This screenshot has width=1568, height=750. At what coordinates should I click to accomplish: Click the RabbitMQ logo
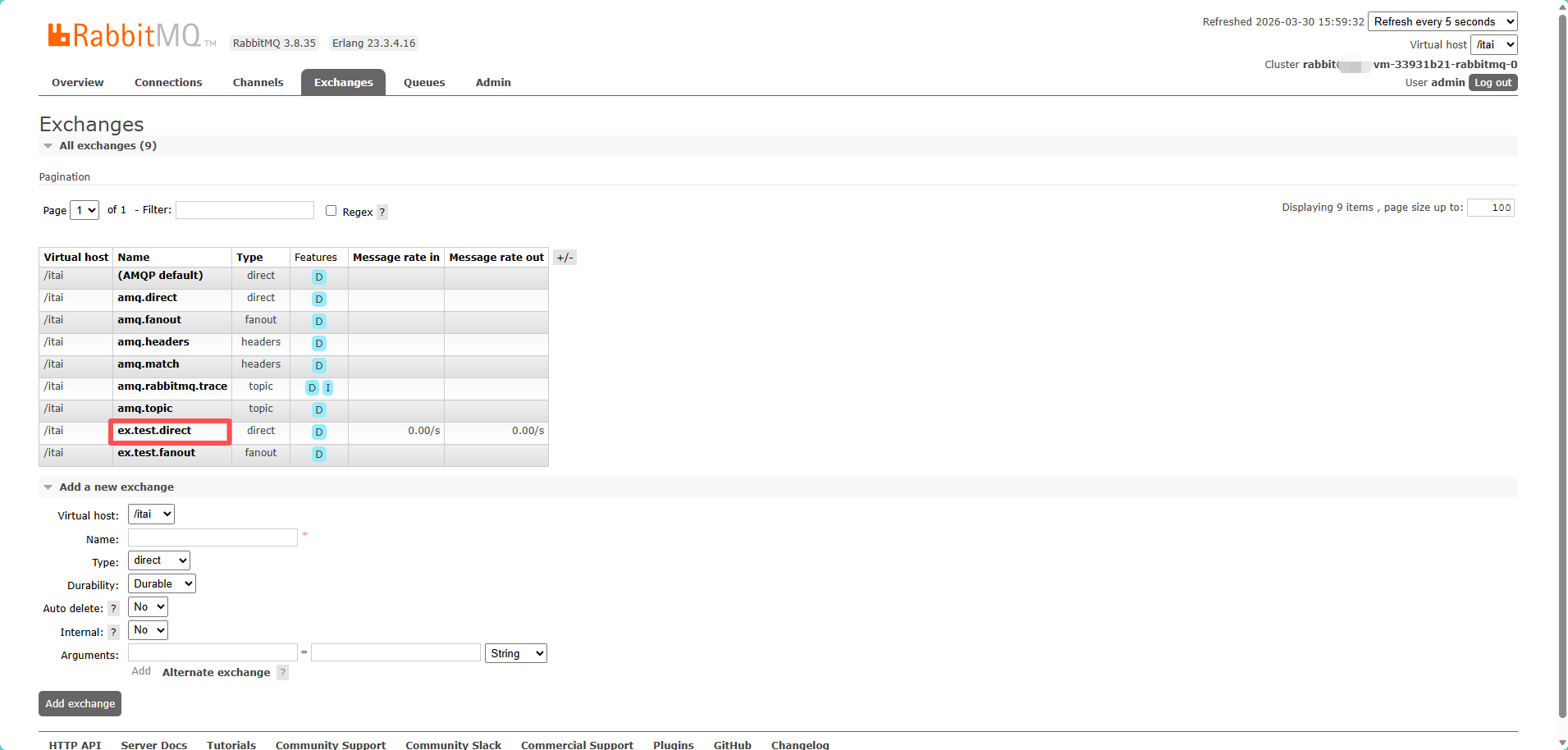coord(131,35)
